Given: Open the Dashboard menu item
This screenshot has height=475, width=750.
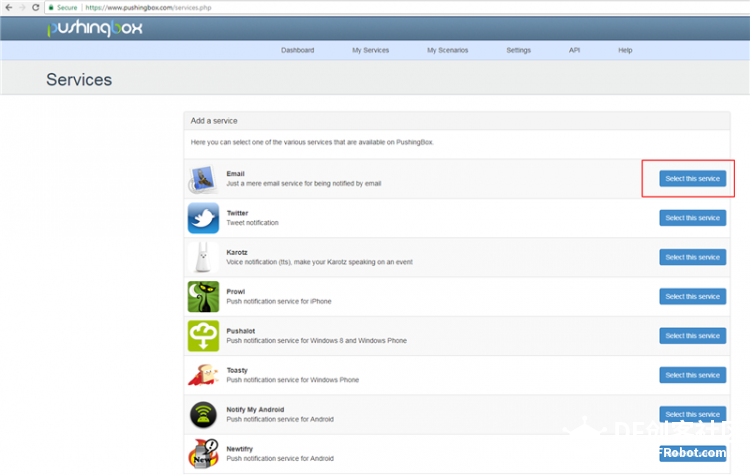Looking at the screenshot, I should [x=298, y=50].
